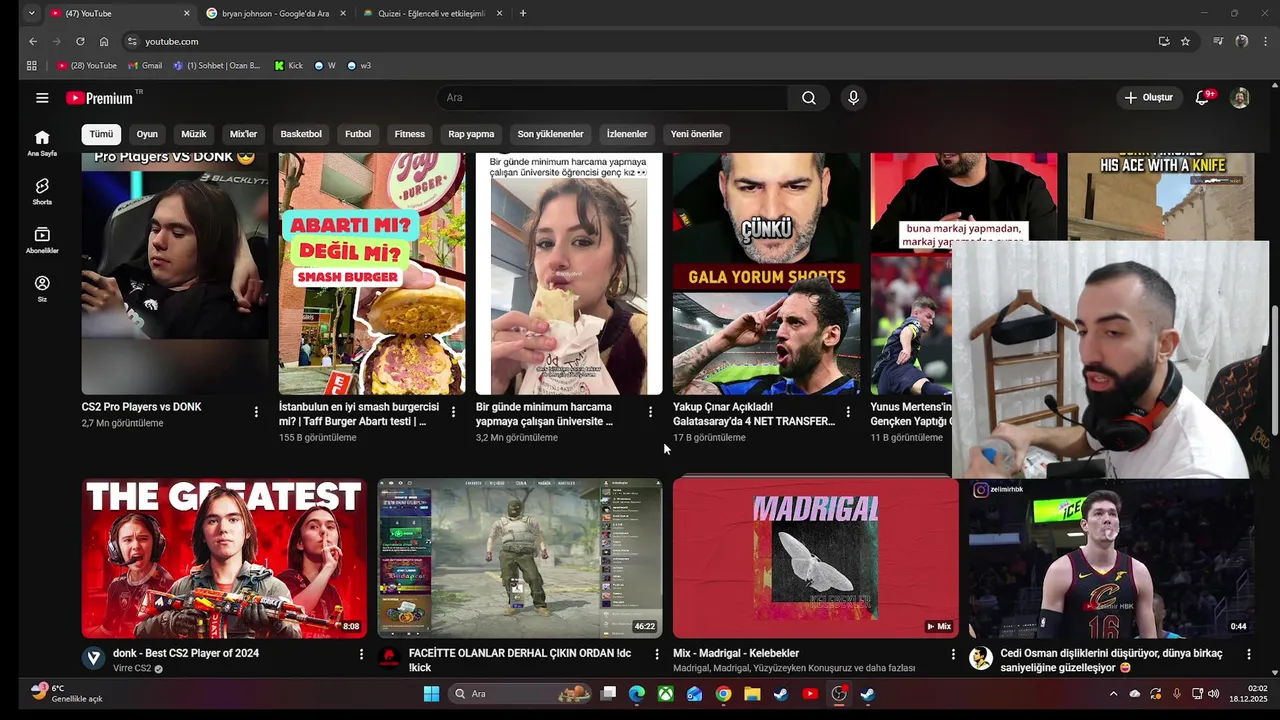Open the YouTube hamburger guide menu

pos(42,98)
